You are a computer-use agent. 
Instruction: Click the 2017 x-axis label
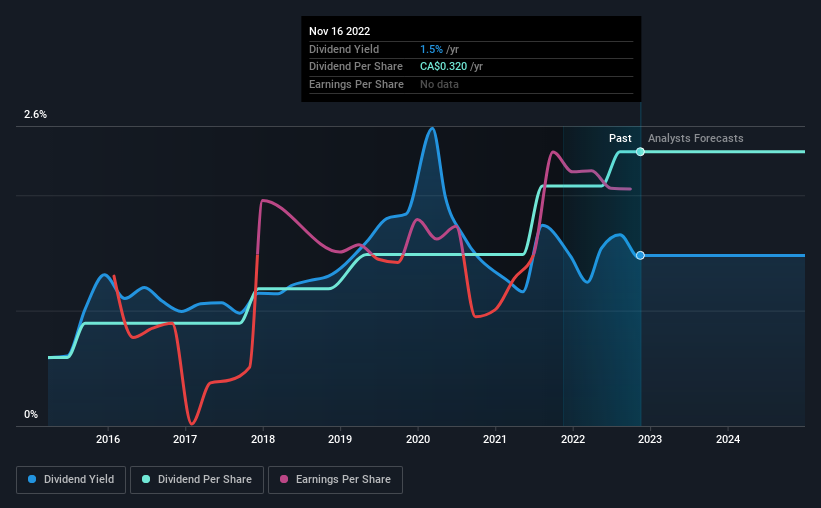click(185, 439)
